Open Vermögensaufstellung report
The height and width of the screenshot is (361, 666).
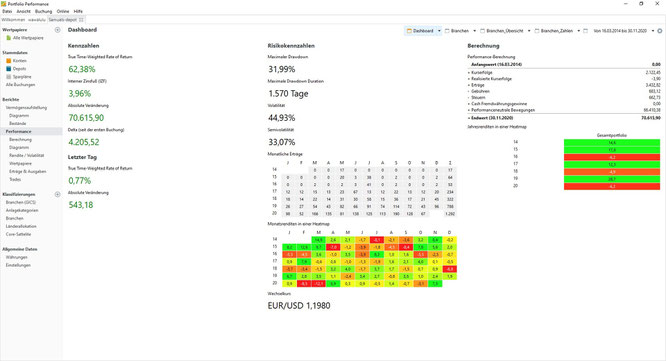pyautogui.click(x=26, y=107)
